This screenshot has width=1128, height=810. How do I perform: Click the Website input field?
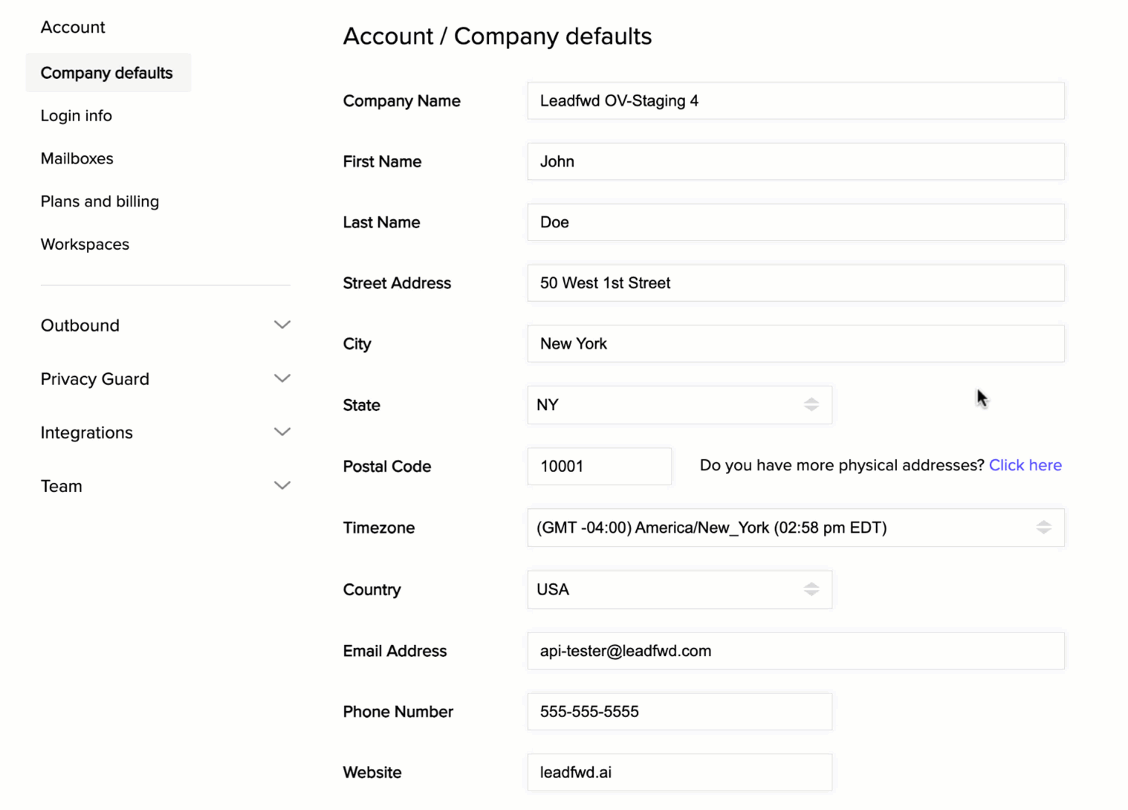point(680,772)
